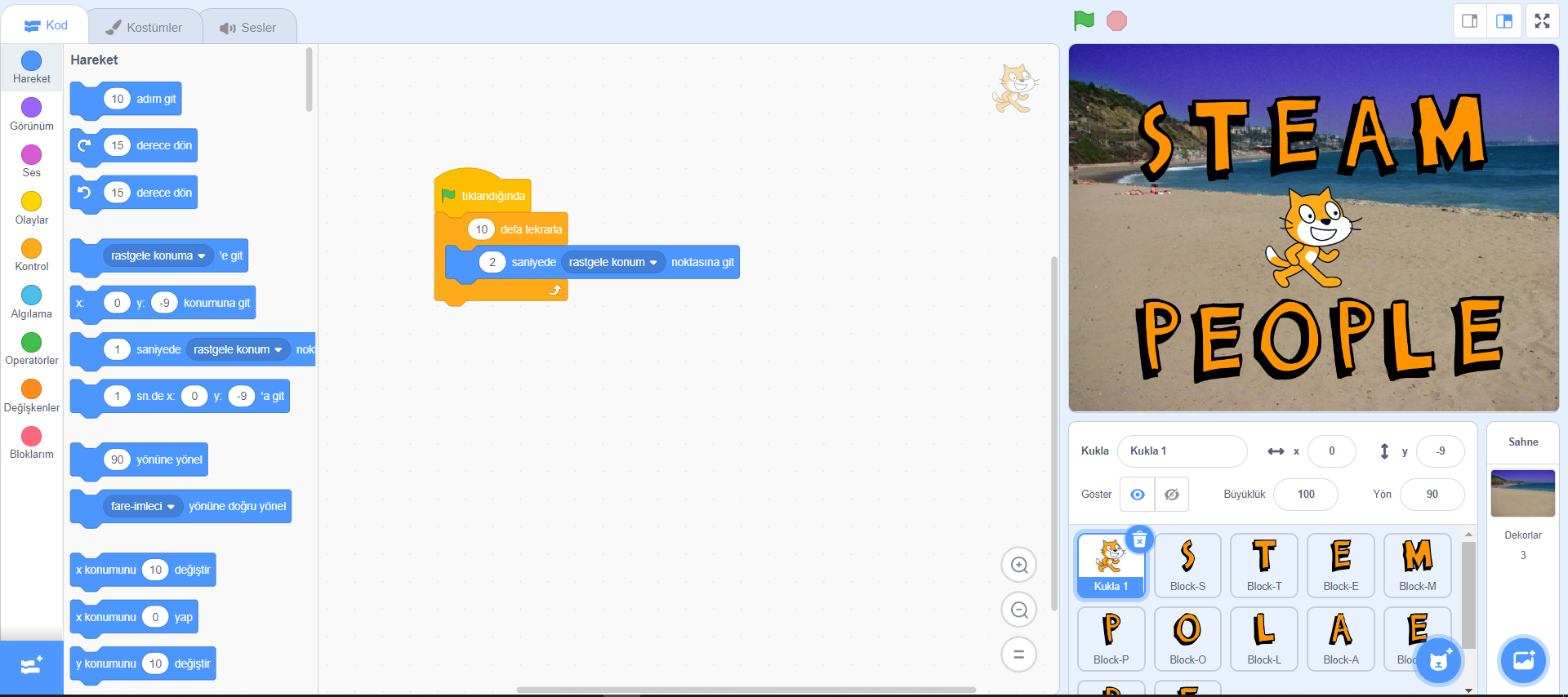
Task: Stop the project with red stop button
Action: (1116, 20)
